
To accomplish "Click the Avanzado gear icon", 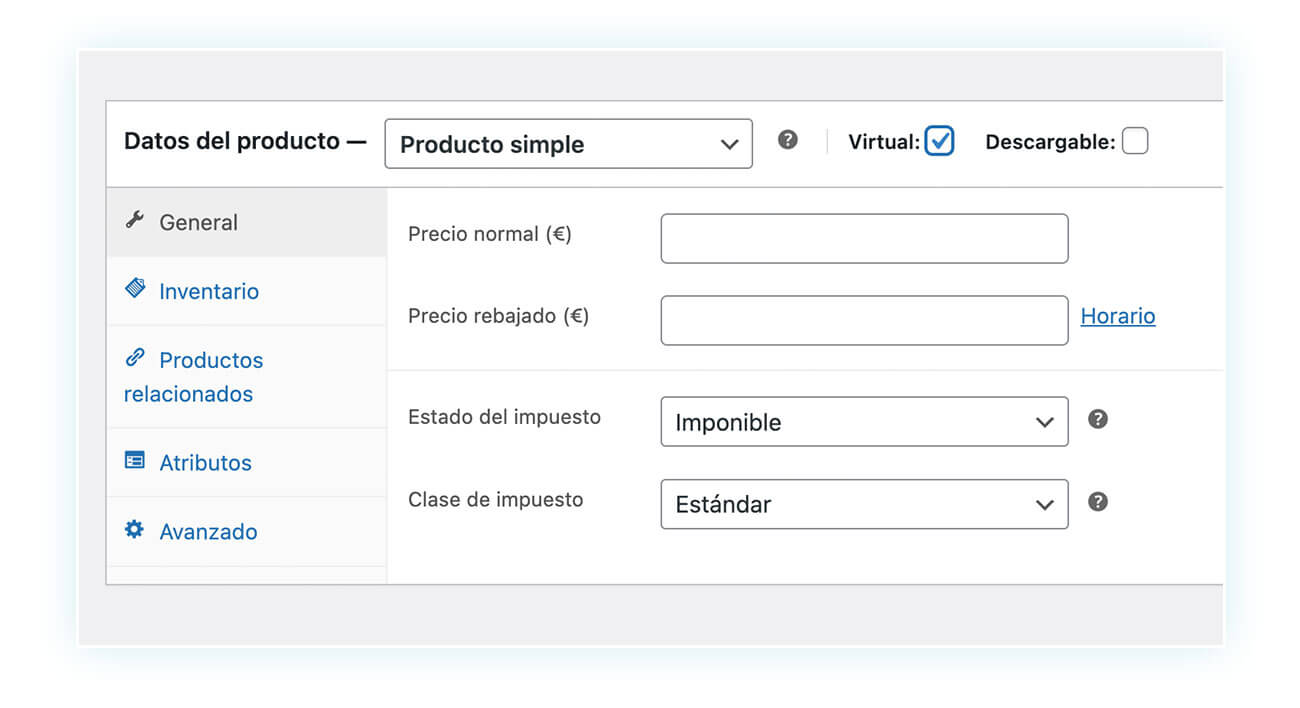I will [x=135, y=529].
